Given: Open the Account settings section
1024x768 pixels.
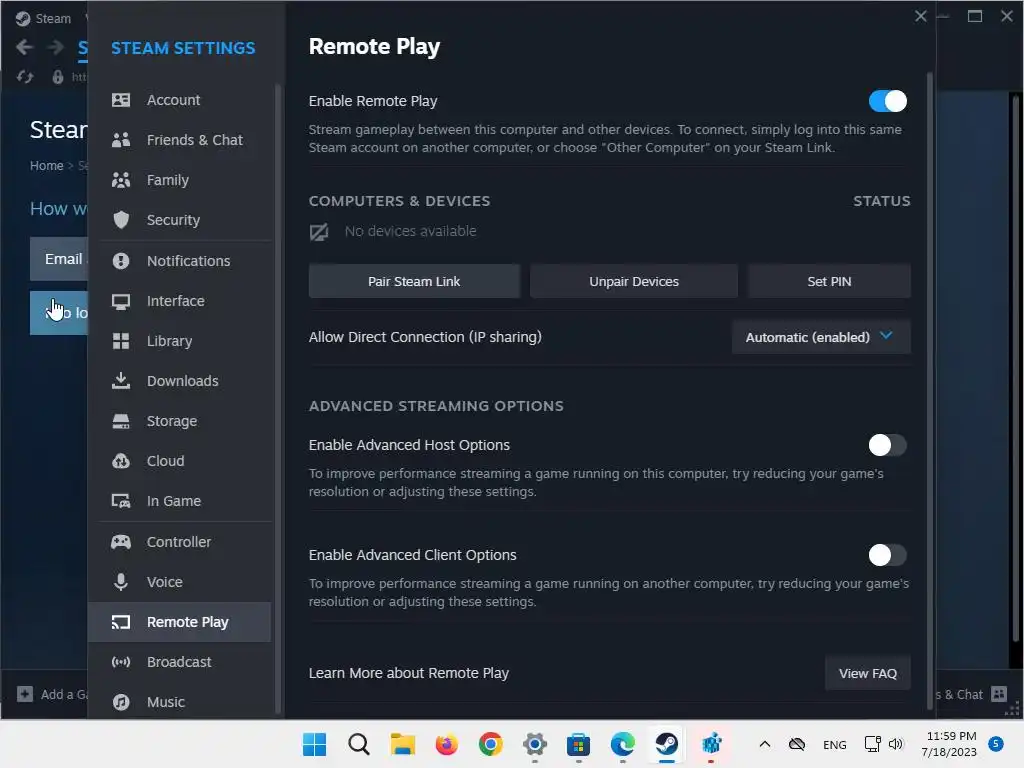Looking at the screenshot, I should [x=180, y=100].
